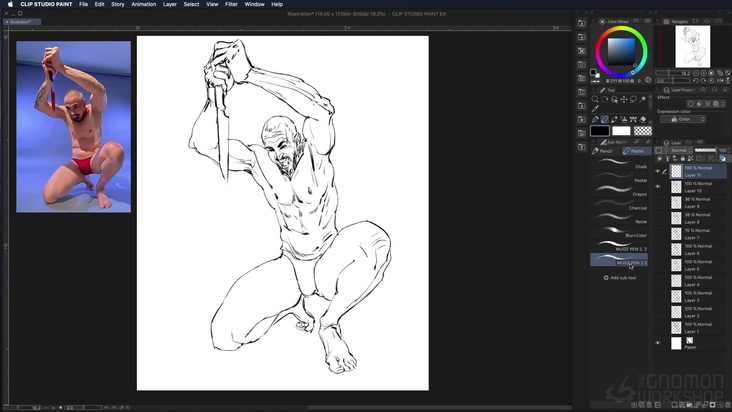Open the File menu
The height and width of the screenshot is (412, 732).
pyautogui.click(x=84, y=4)
